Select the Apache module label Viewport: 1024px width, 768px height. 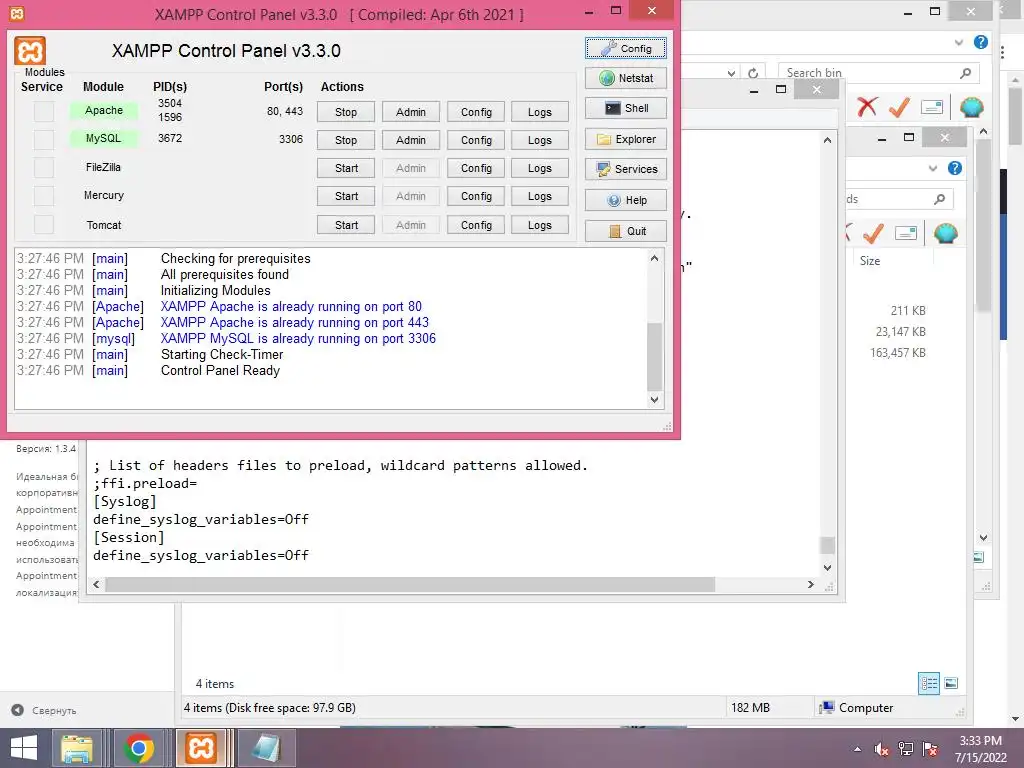click(104, 110)
